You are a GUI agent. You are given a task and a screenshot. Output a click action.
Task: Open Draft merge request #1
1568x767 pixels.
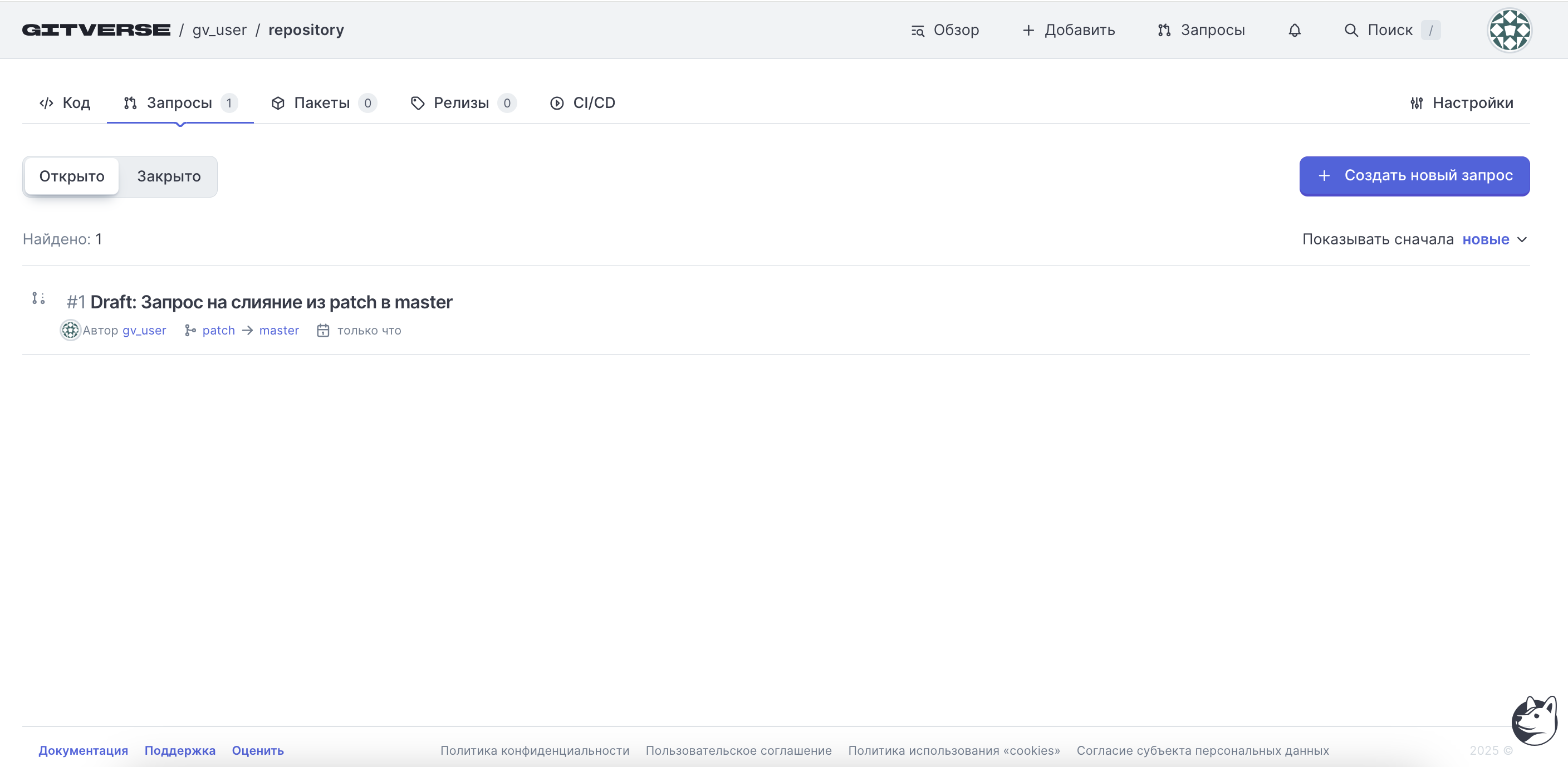272,302
